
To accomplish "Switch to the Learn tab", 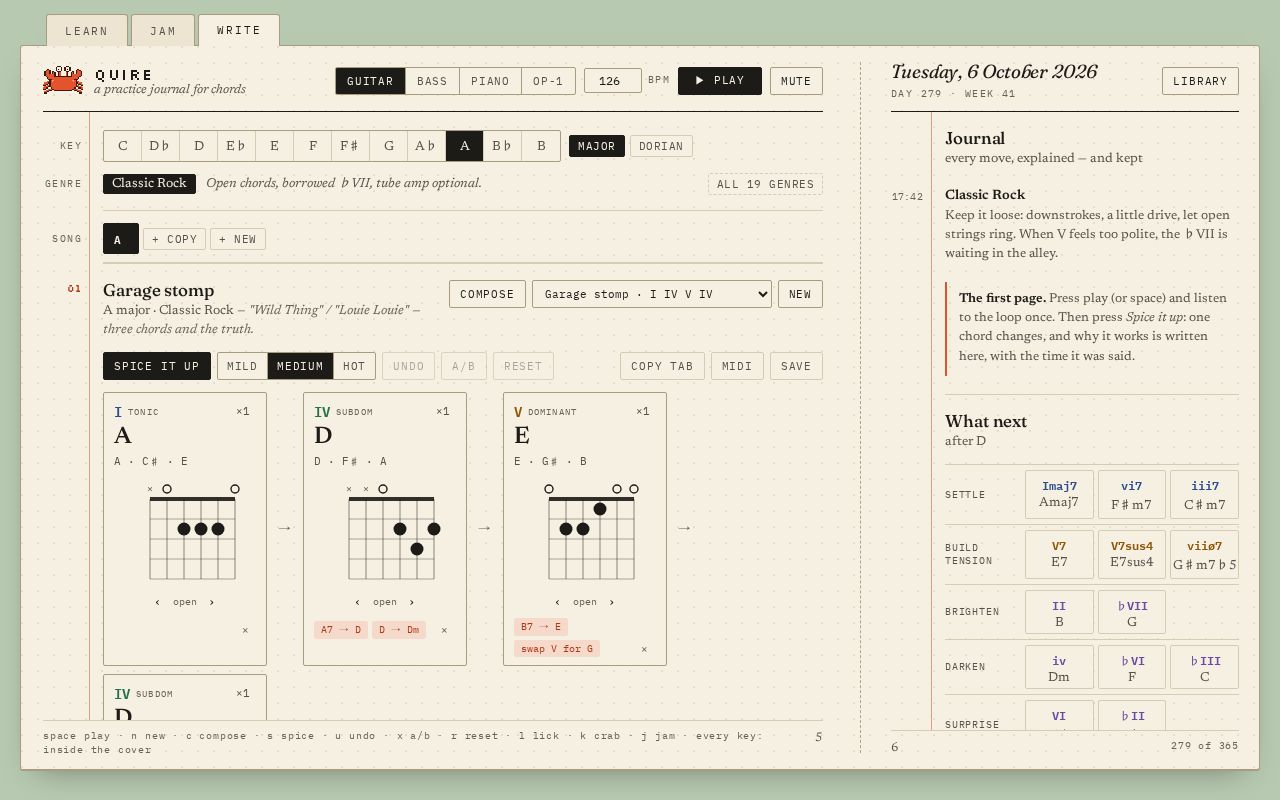I will click(x=87, y=31).
